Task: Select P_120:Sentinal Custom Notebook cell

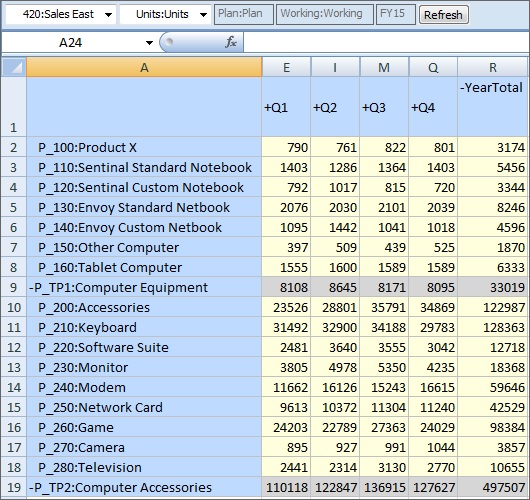Action: (144, 187)
